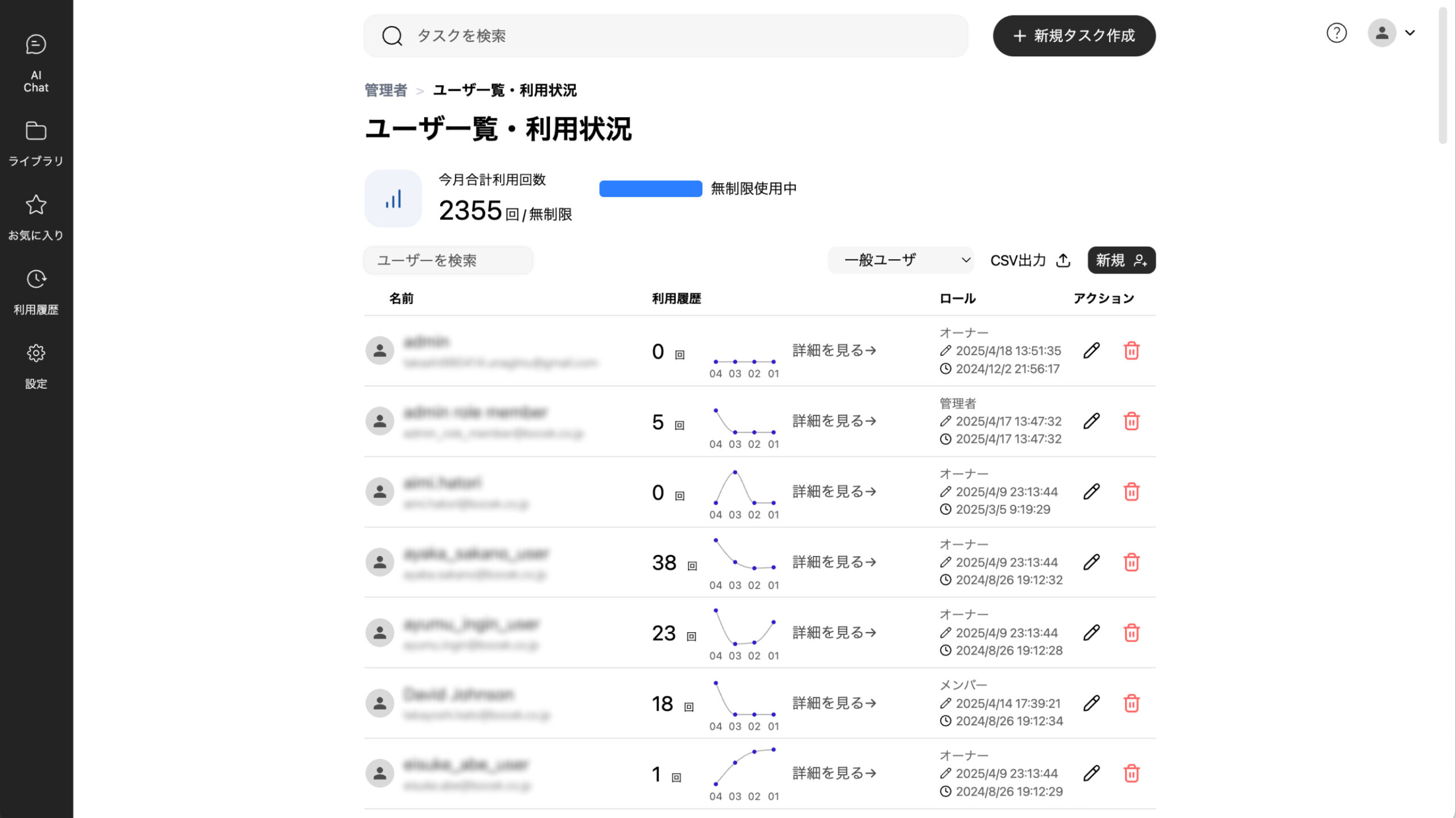Open 詳細を見る for the 1-use user
Screen dimensions: 1456x818
834,773
